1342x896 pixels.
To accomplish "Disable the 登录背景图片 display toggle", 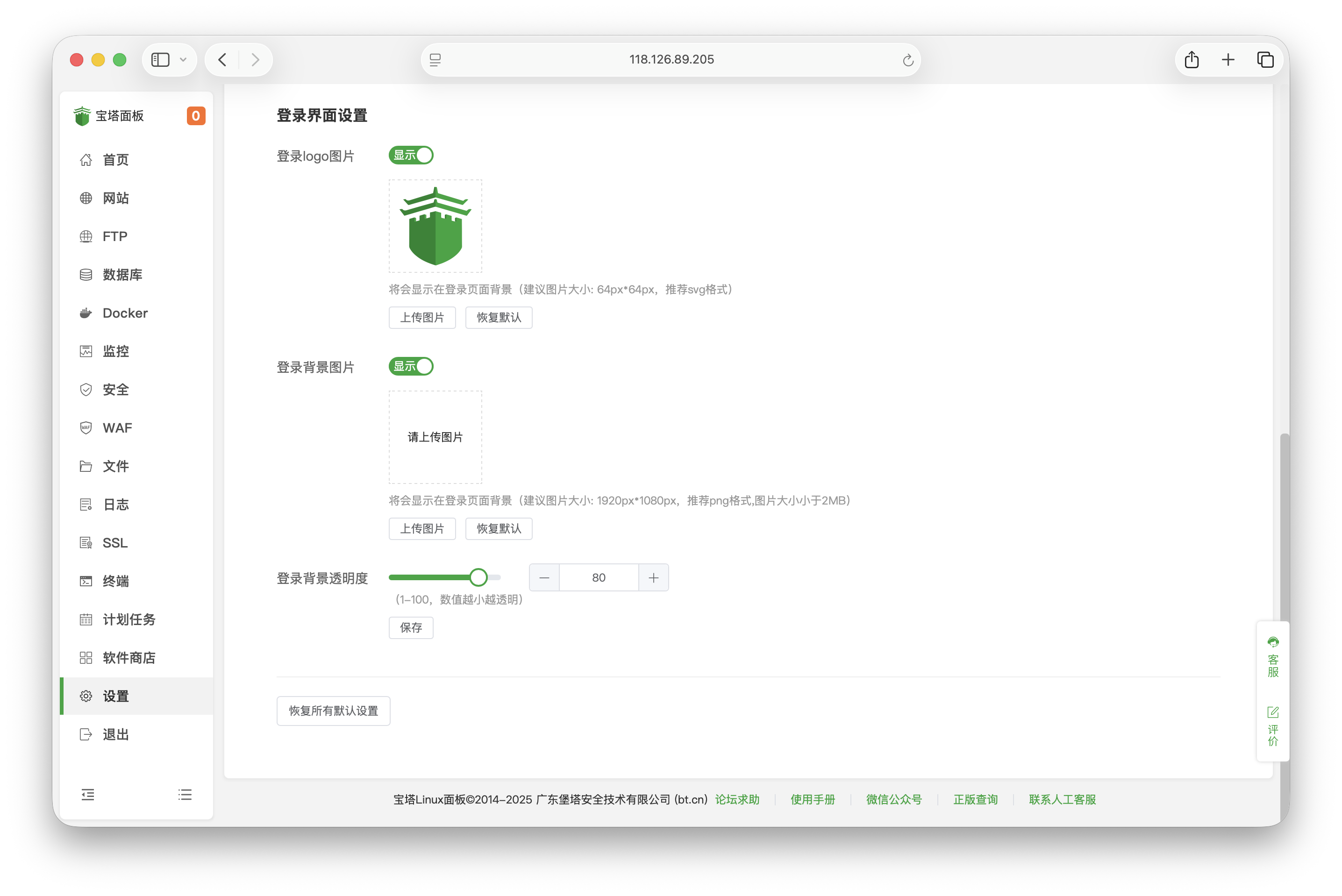I will [x=411, y=366].
